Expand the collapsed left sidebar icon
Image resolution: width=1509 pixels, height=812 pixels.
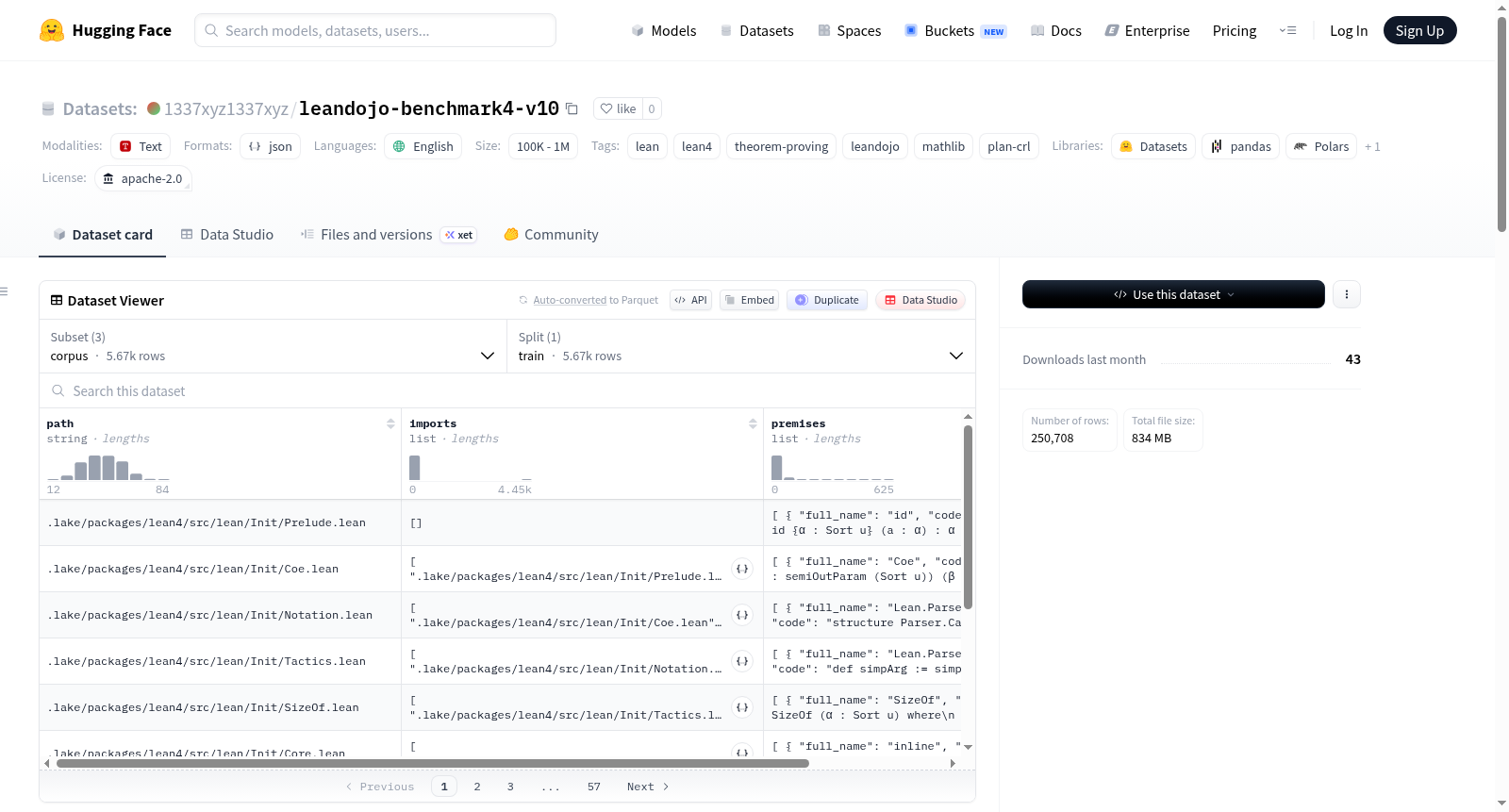4,291
